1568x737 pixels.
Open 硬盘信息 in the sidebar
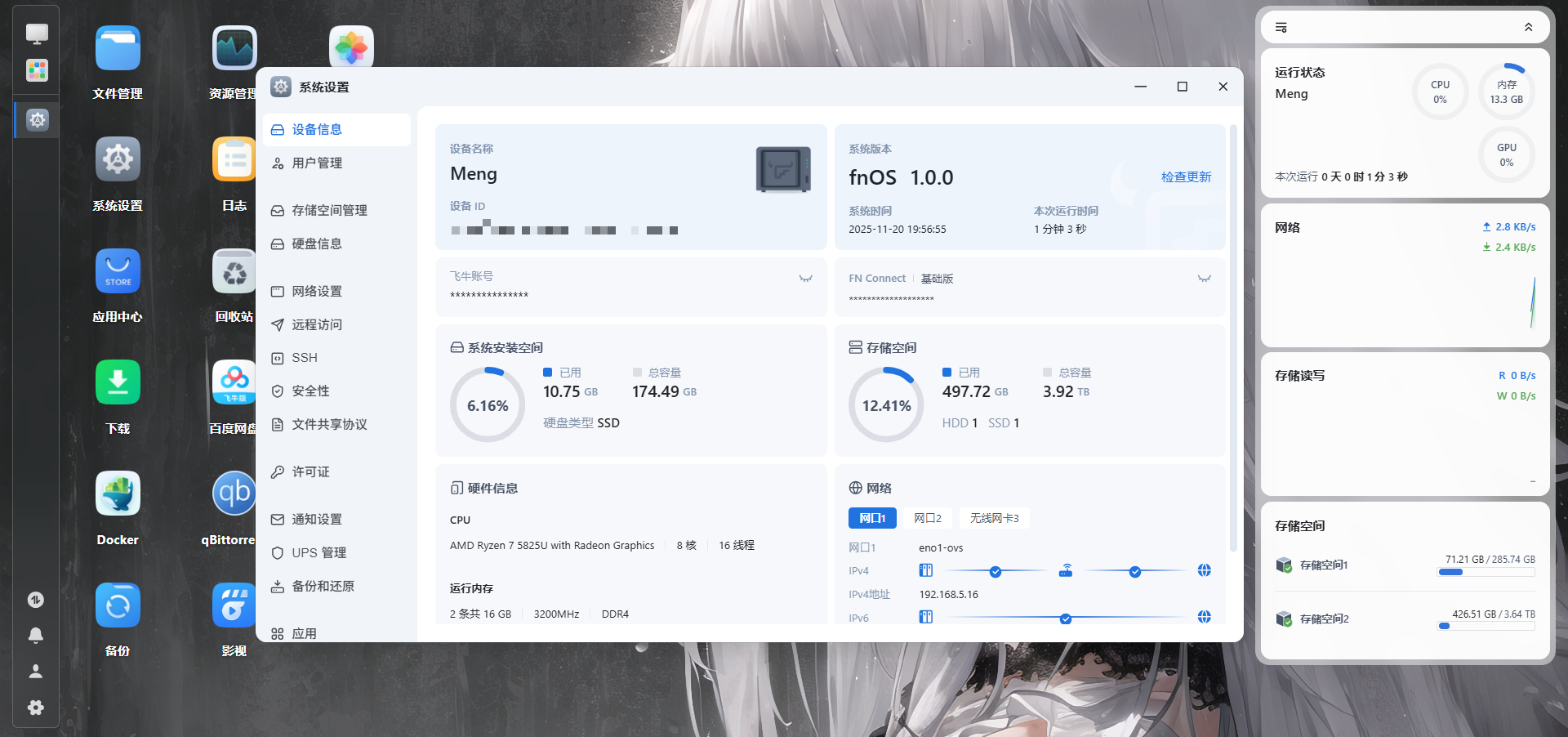click(336, 244)
